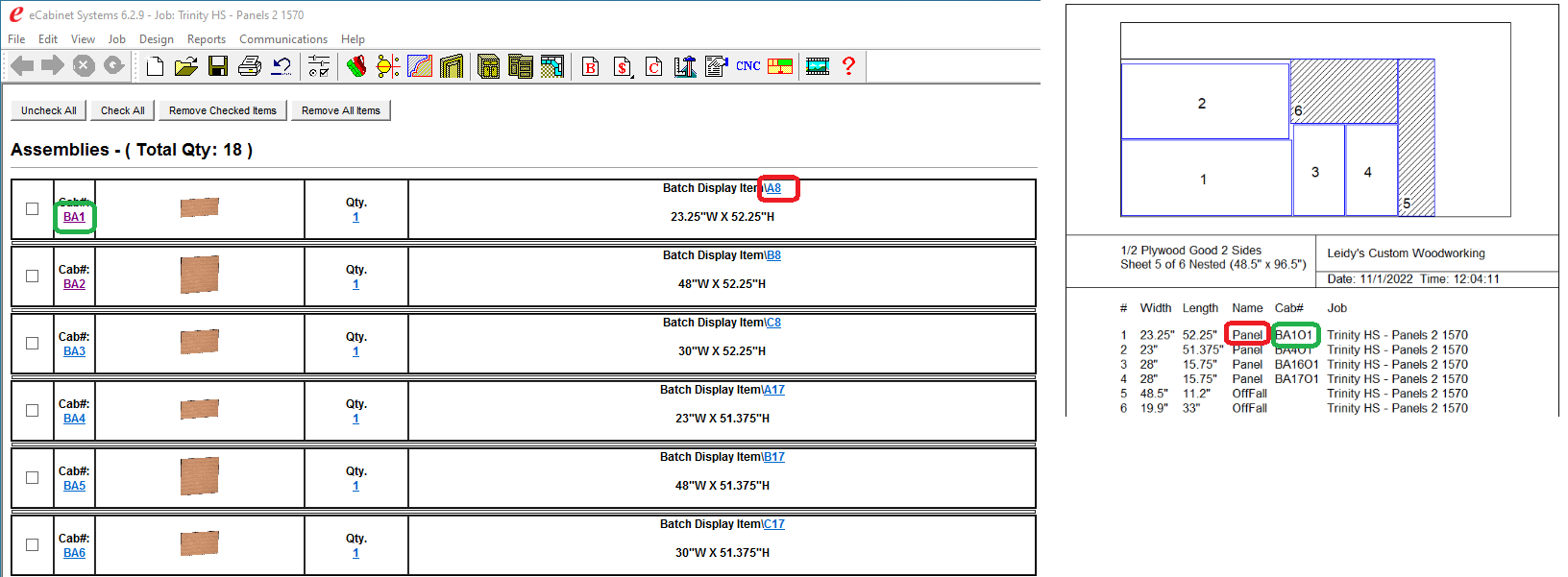Check the checkbox for assembly BA1
The width and height of the screenshot is (1568, 577).
click(33, 208)
